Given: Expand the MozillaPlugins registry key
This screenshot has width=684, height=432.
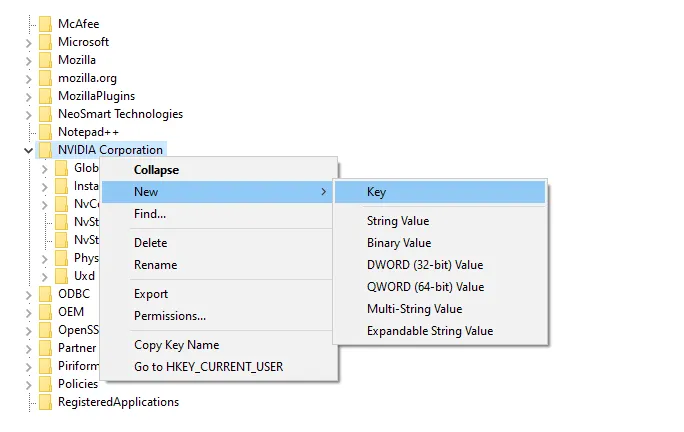Looking at the screenshot, I should click(28, 97).
